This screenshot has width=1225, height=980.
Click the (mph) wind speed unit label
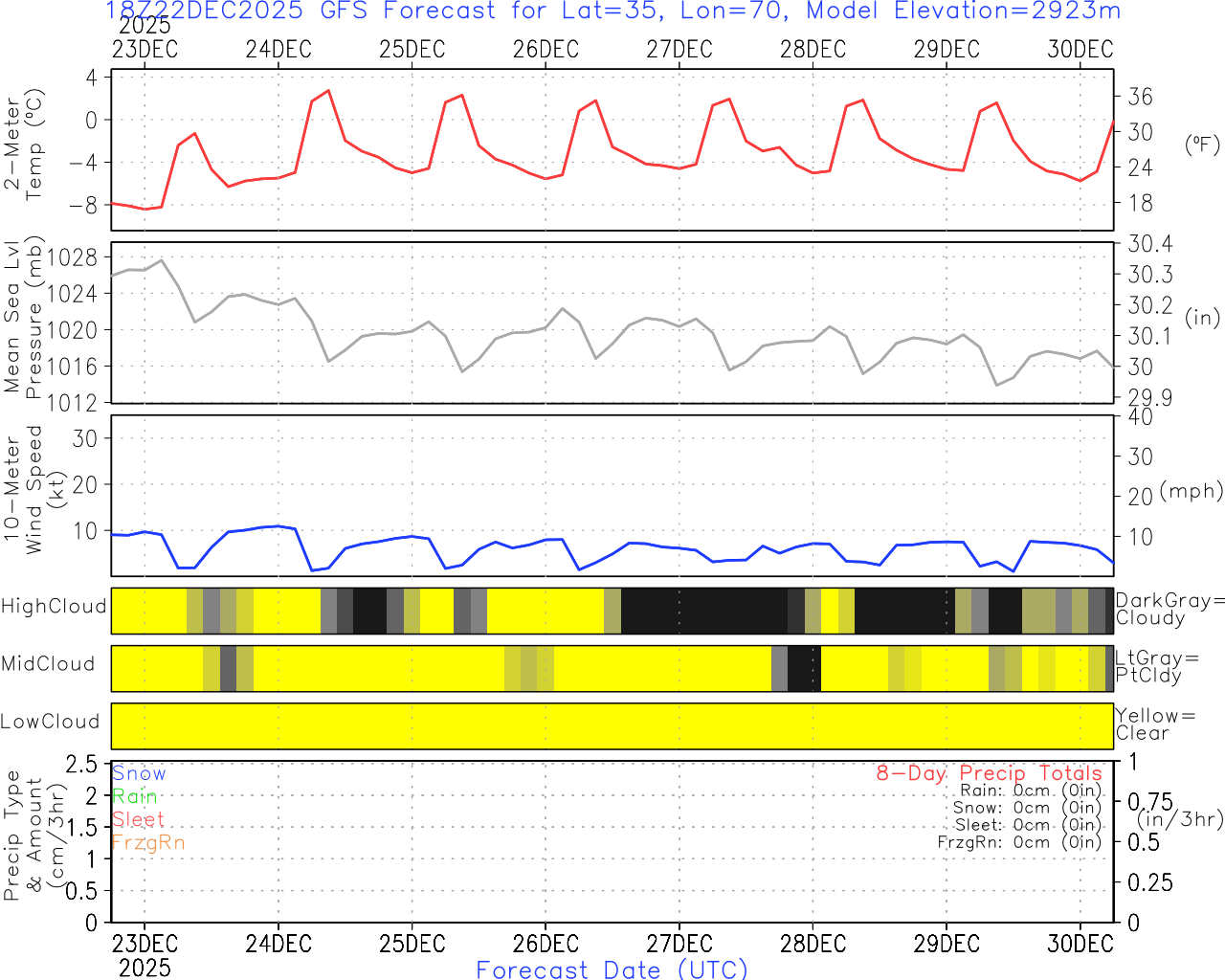click(1191, 491)
